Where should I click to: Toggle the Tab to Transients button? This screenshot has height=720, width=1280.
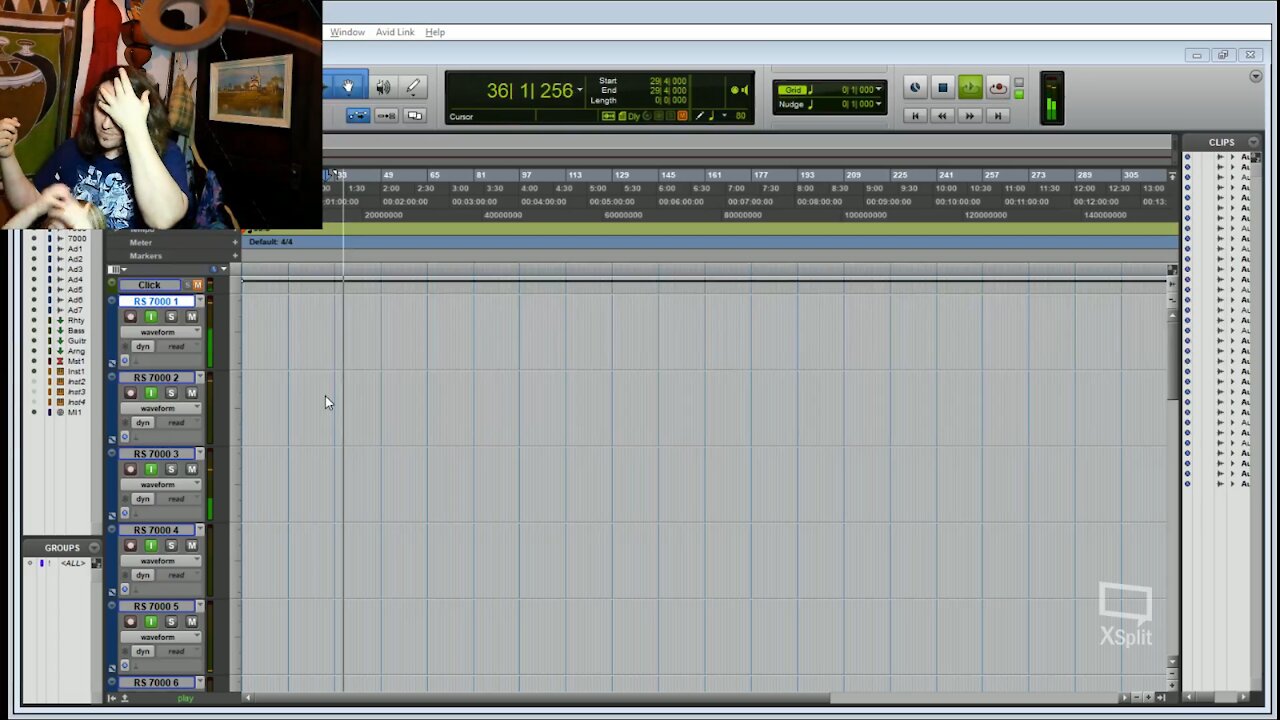pyautogui.click(x=358, y=116)
